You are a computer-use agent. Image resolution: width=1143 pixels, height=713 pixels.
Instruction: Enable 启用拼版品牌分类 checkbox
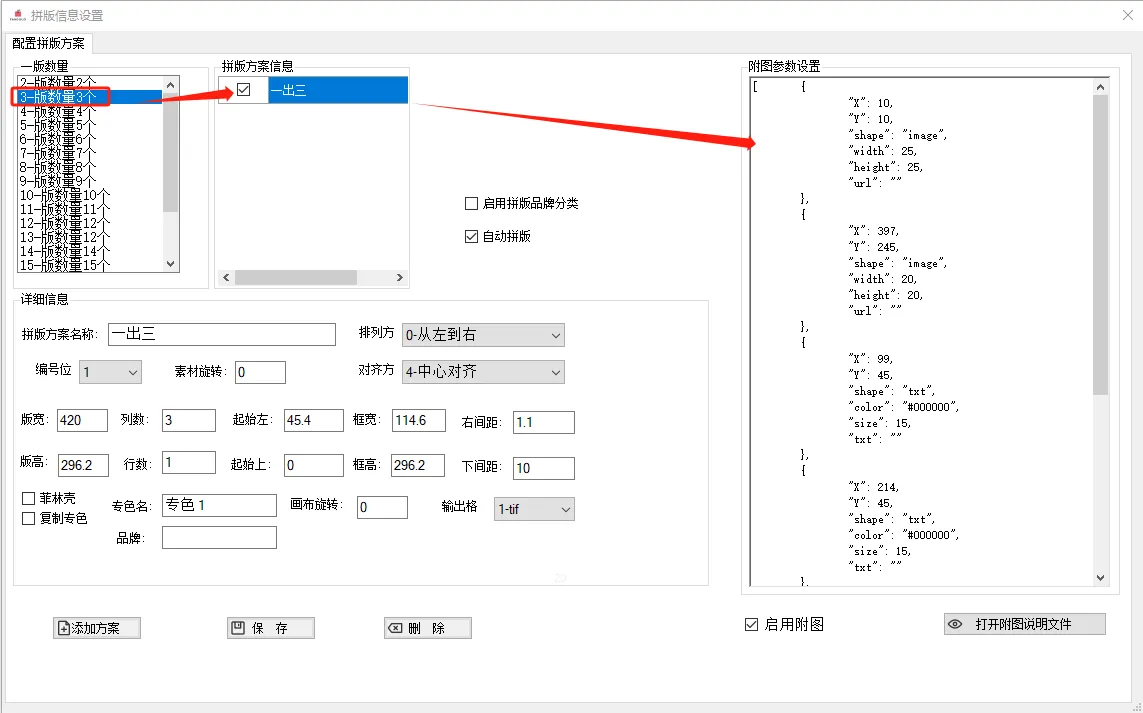(472, 203)
